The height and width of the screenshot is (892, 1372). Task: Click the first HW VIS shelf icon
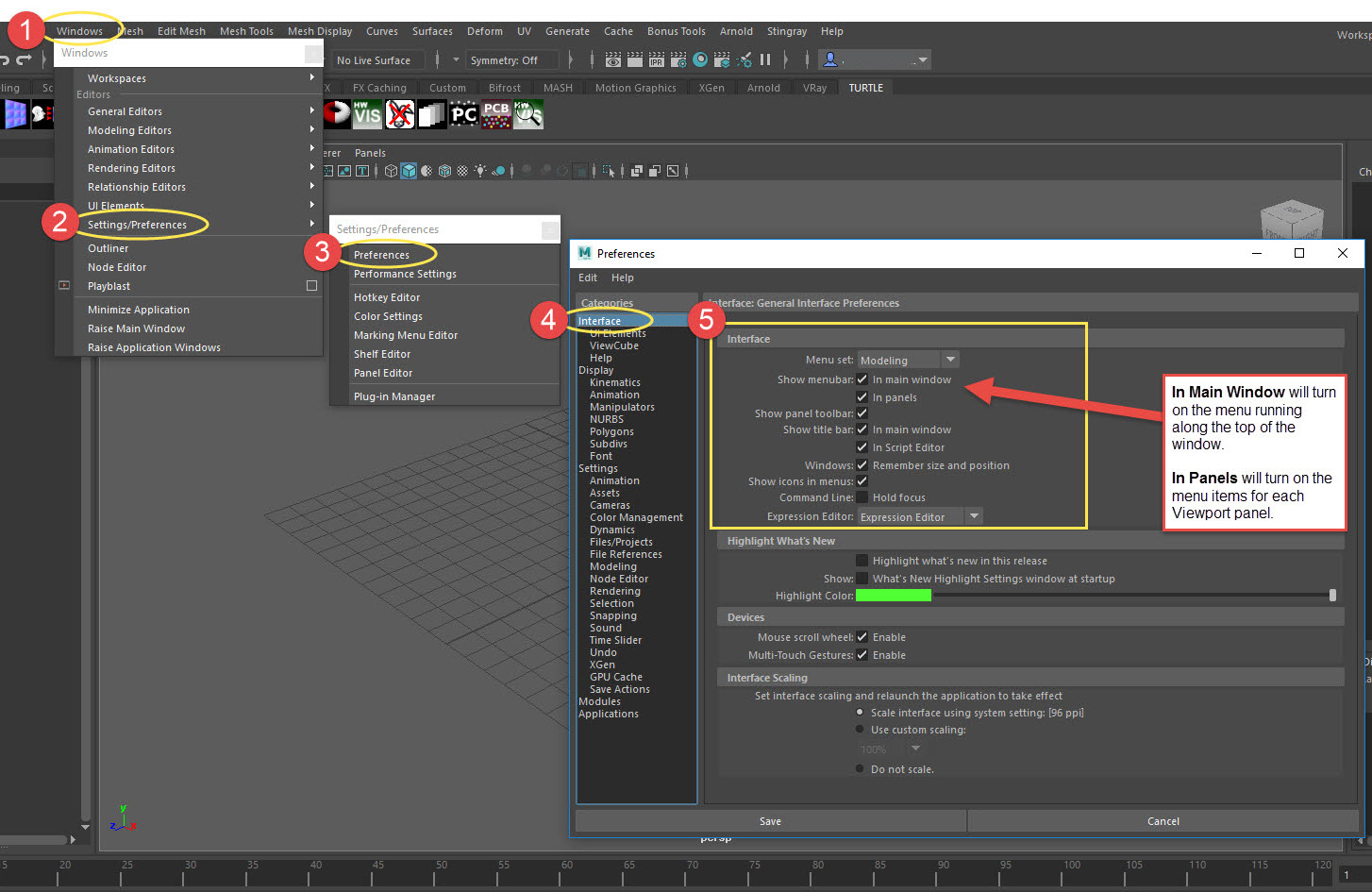click(367, 115)
